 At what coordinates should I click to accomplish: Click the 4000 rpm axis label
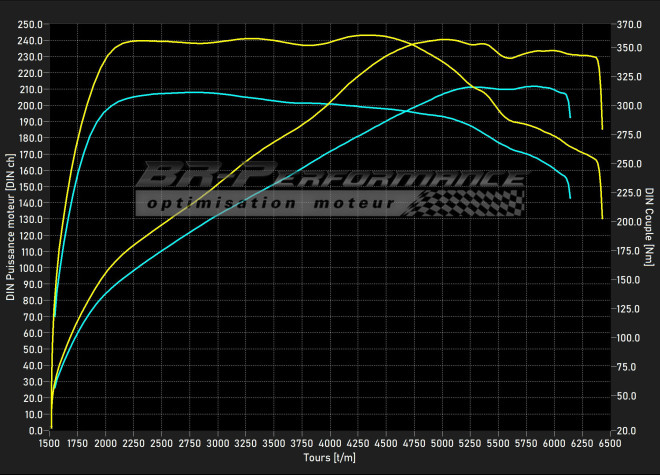click(x=330, y=443)
